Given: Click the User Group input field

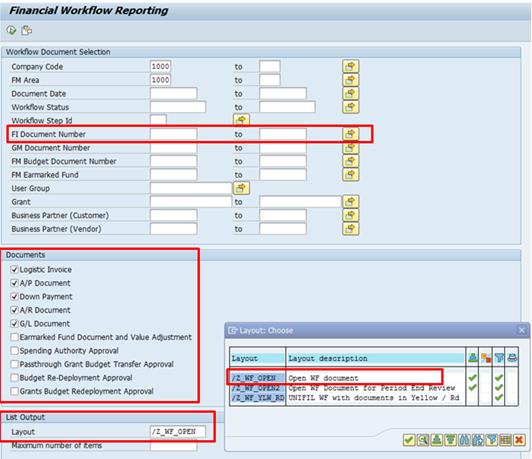Looking at the screenshot, I should pos(191,188).
